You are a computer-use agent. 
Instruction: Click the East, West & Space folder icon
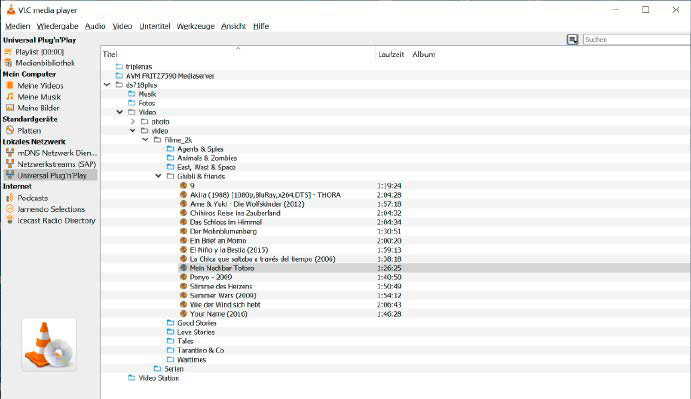[x=171, y=167]
